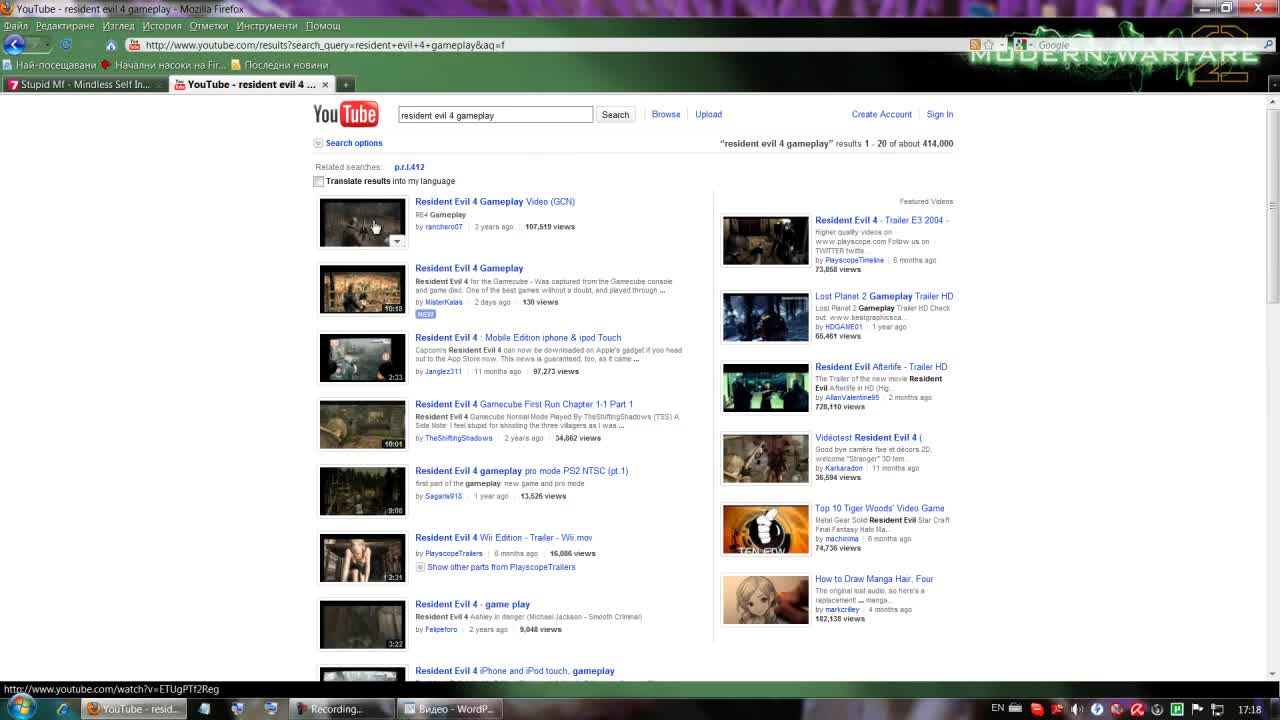This screenshot has height=720, width=1280.
Task: Open the Upload link
Action: coord(708,114)
